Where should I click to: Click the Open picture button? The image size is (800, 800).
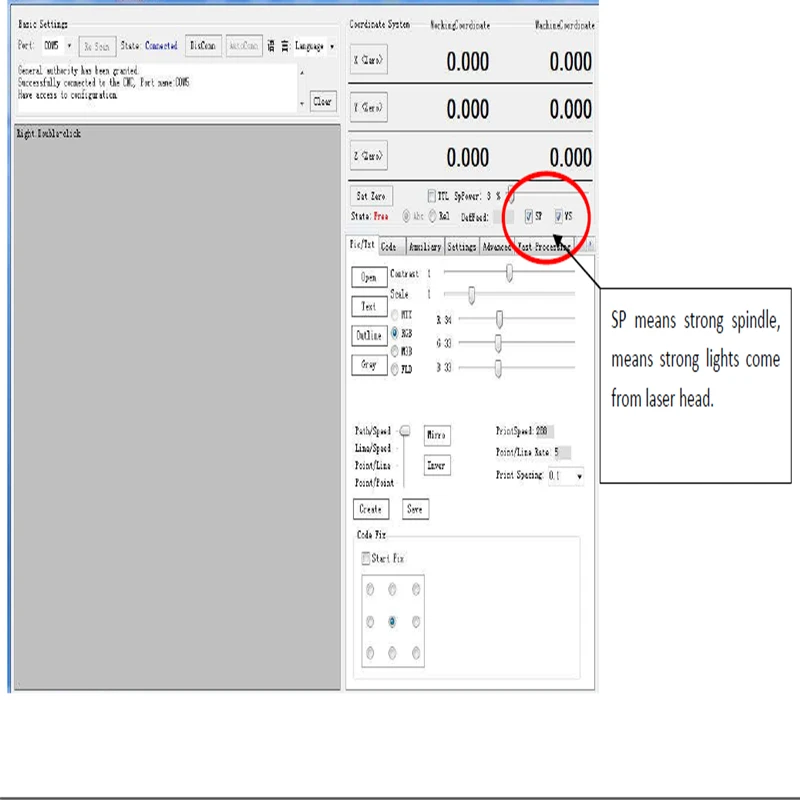[x=369, y=278]
